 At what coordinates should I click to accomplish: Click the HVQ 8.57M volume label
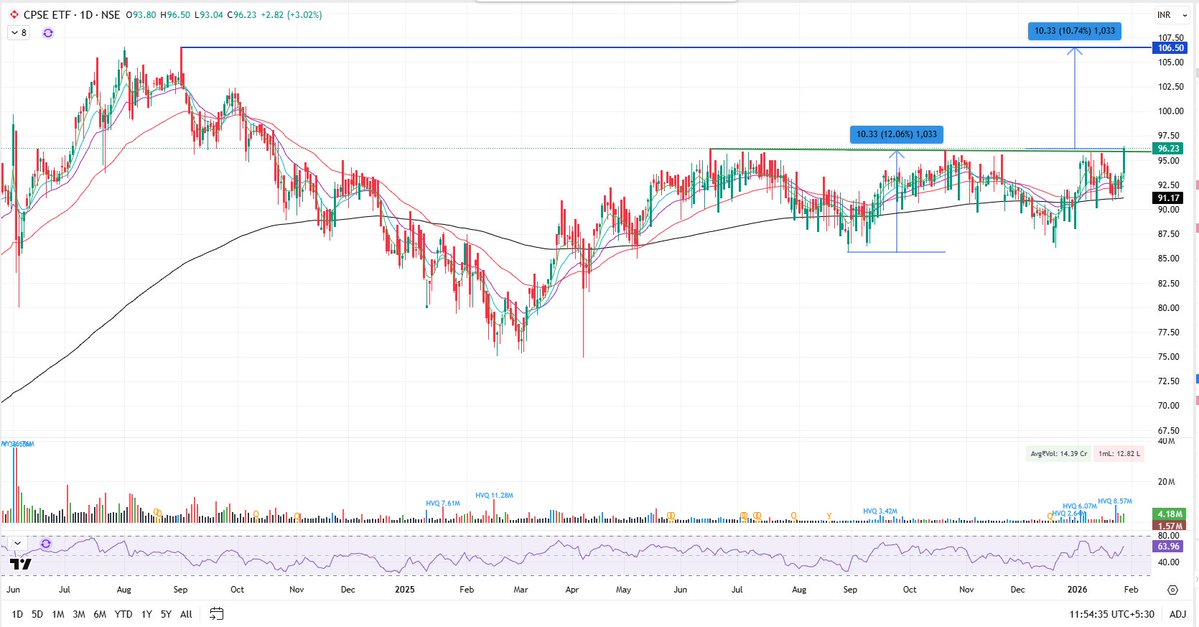click(x=1115, y=501)
